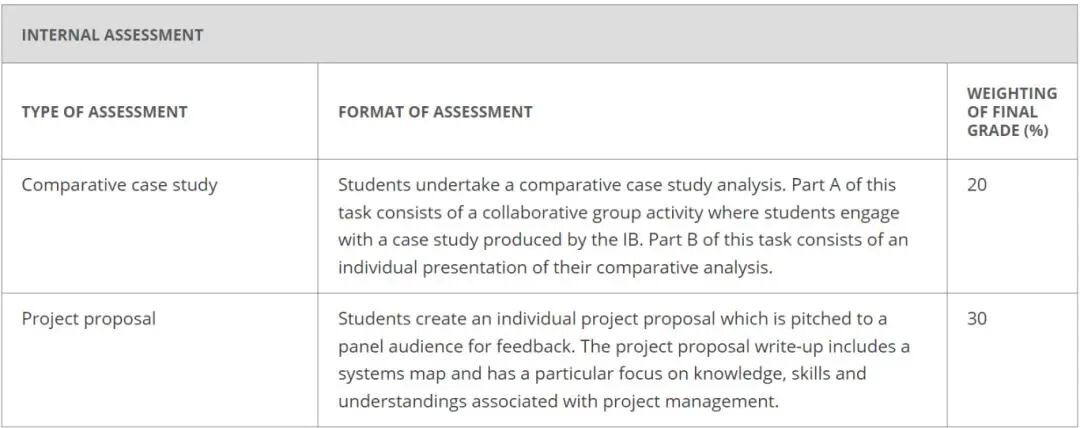Click the INTERNAL ASSESSMENT table title
The height and width of the screenshot is (428, 1080).
(x=112, y=35)
